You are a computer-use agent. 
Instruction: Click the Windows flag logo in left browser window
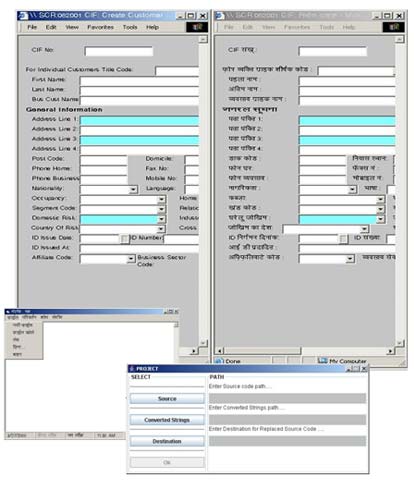click(197, 27)
